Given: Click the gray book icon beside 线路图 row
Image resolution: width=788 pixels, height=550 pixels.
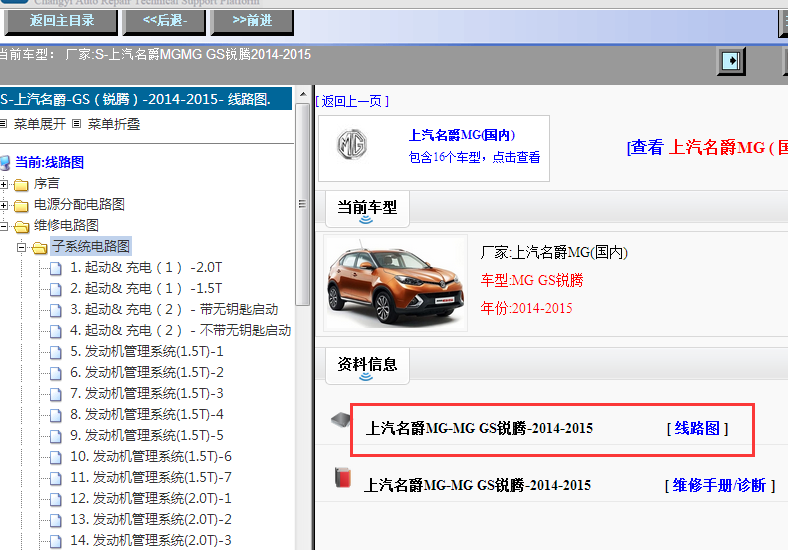Looking at the screenshot, I should (x=341, y=420).
